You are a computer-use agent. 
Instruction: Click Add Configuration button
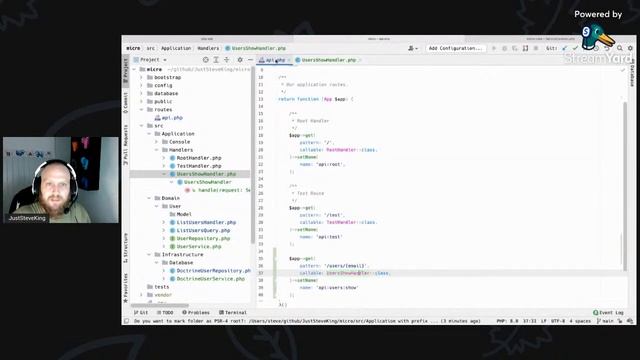point(455,48)
